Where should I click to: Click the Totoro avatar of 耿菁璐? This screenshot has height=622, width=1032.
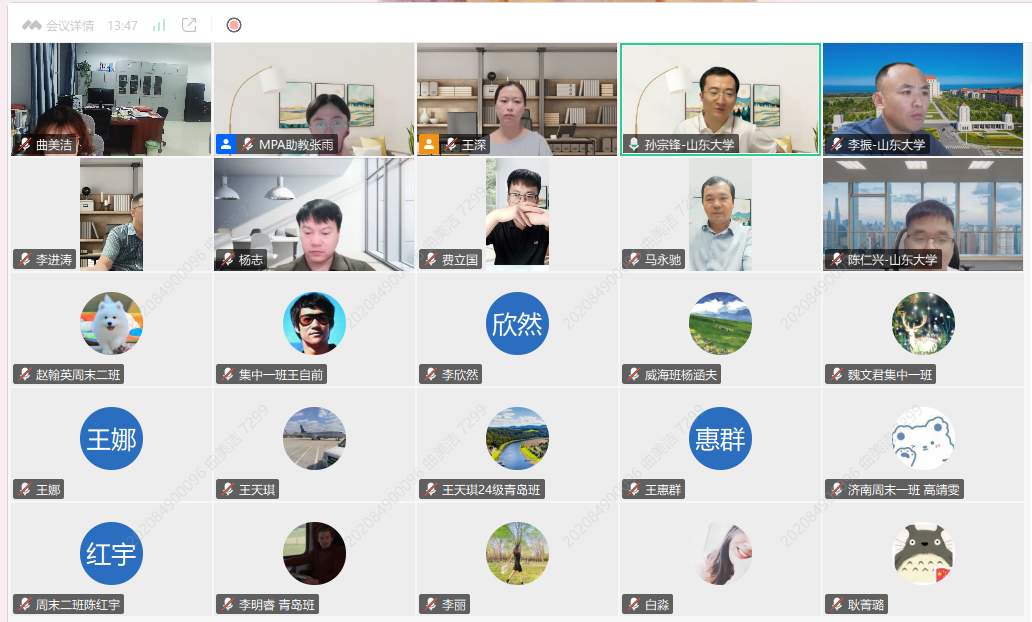pos(923,553)
